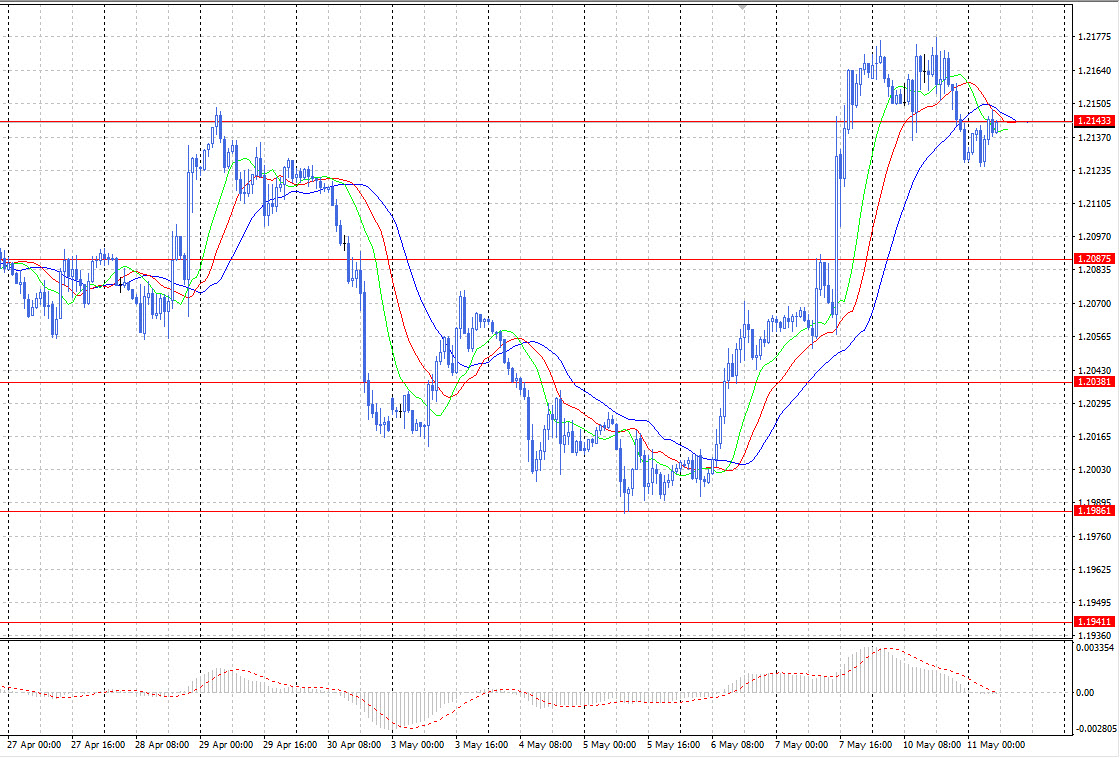Click the 3 May 00:00 time label
The width and height of the screenshot is (1120, 758).
[417, 744]
